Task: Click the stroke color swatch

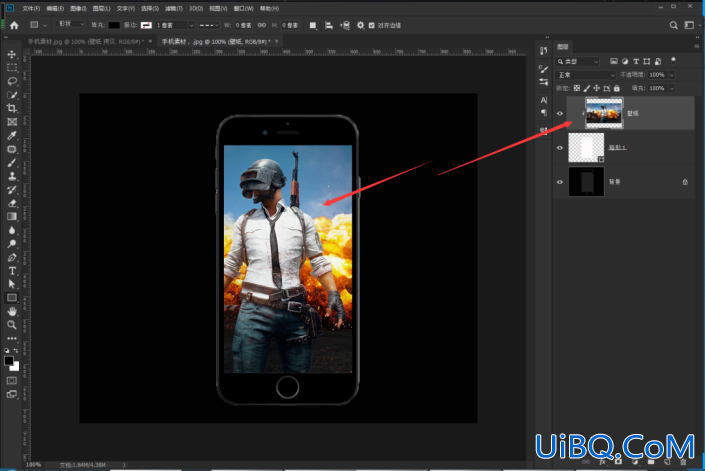Action: [x=146, y=25]
